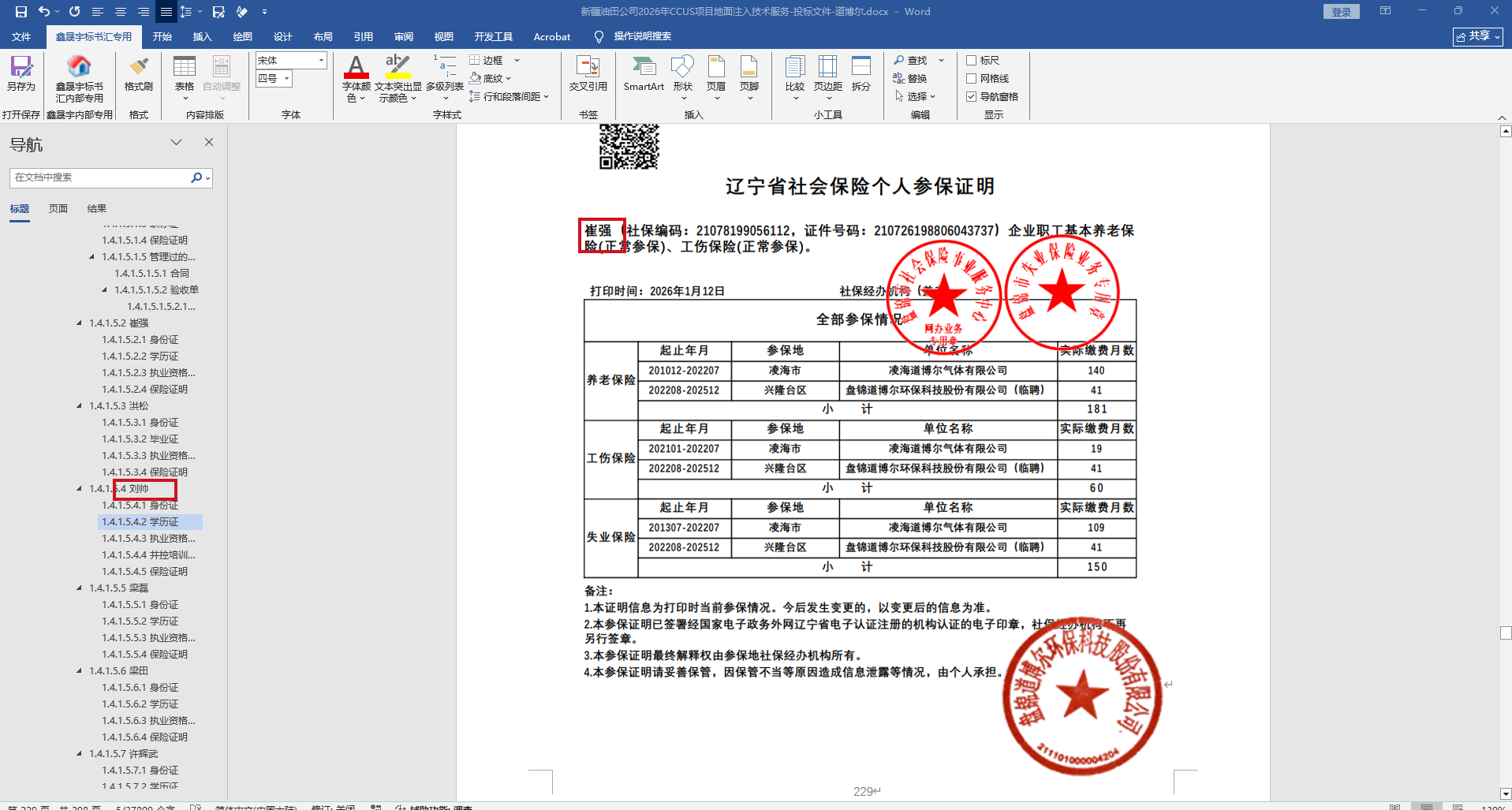The height and width of the screenshot is (810, 1512).
Task: Switch to the 引用 References tab
Action: (x=364, y=36)
